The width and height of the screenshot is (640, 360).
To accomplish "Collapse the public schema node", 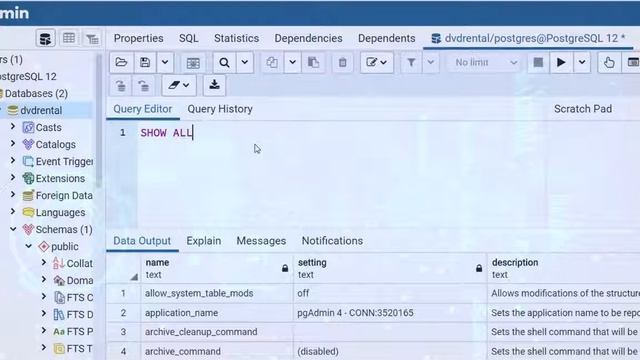I will point(29,246).
